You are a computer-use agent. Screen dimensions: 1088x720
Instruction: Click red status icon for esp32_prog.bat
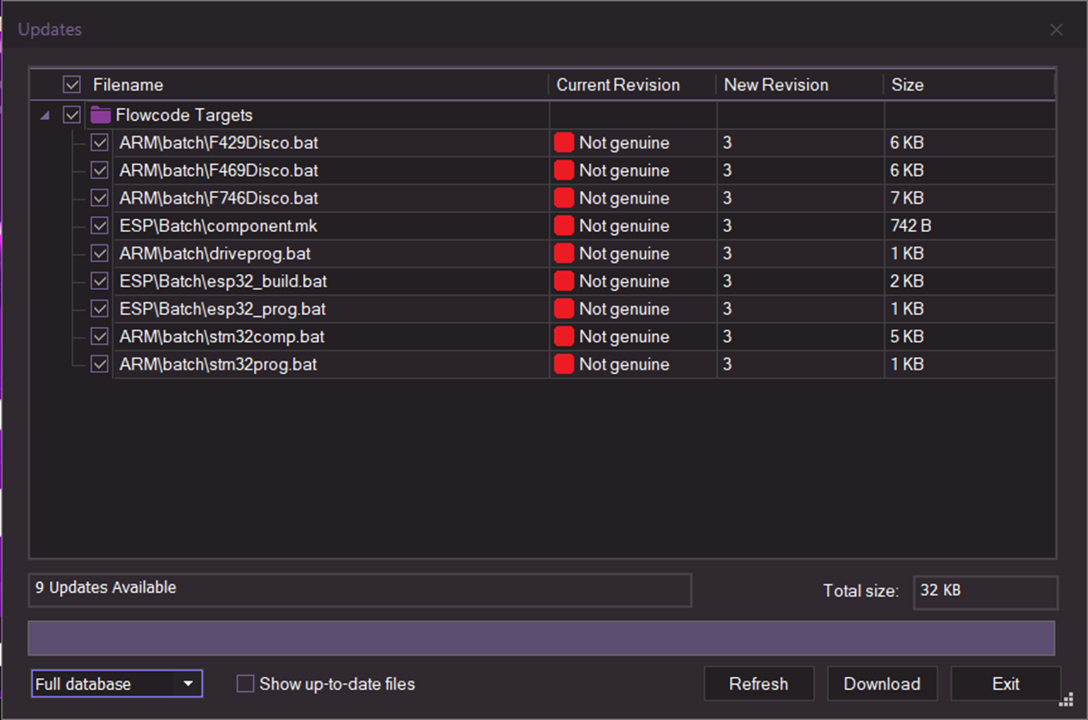(563, 309)
